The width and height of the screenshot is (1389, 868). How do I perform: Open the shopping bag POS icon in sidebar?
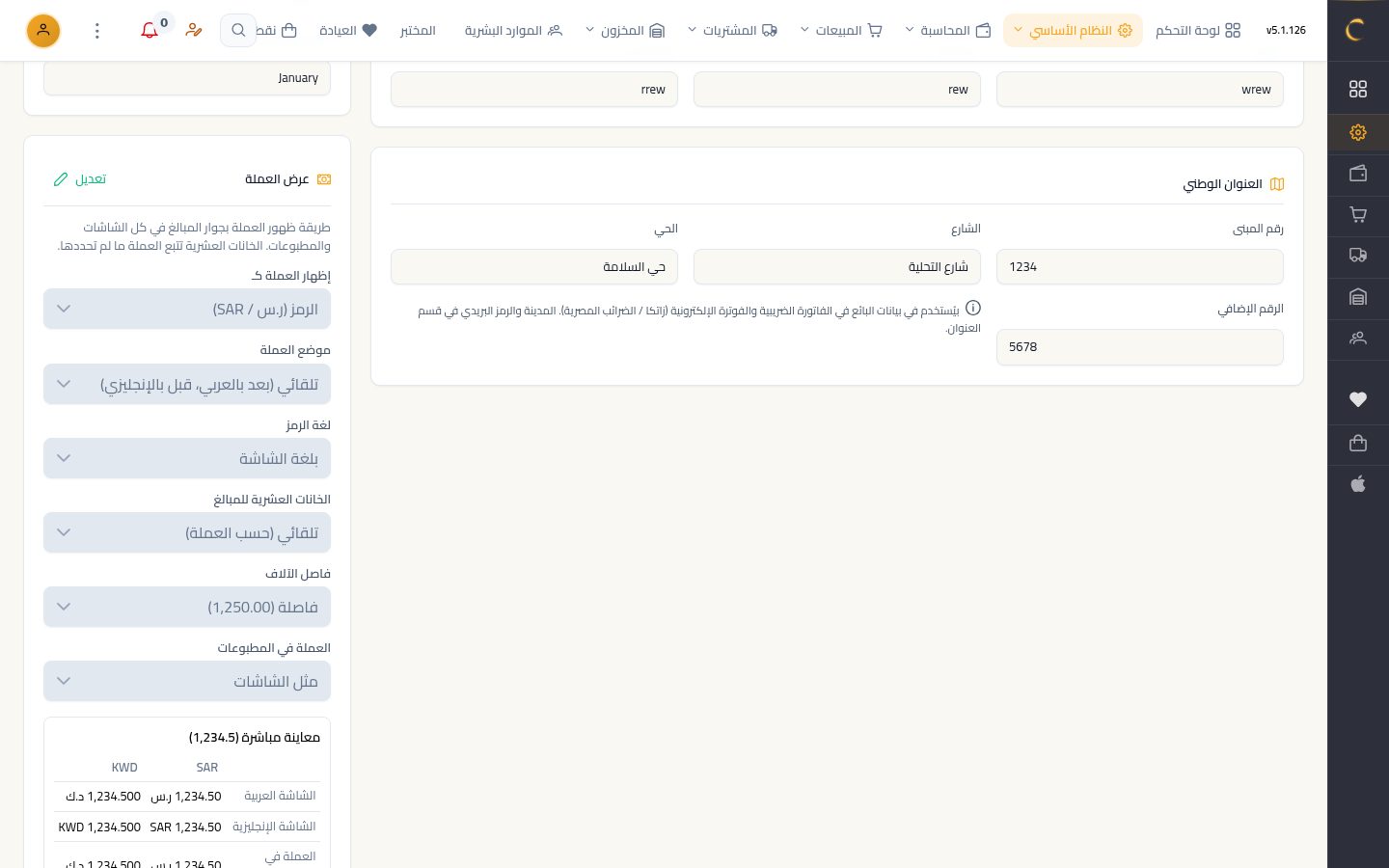pos(1358,443)
